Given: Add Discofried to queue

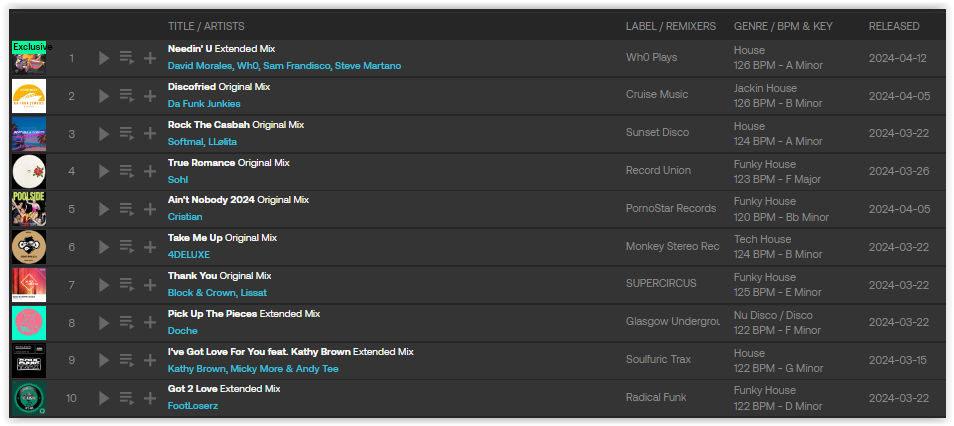Looking at the screenshot, I should tap(127, 96).
